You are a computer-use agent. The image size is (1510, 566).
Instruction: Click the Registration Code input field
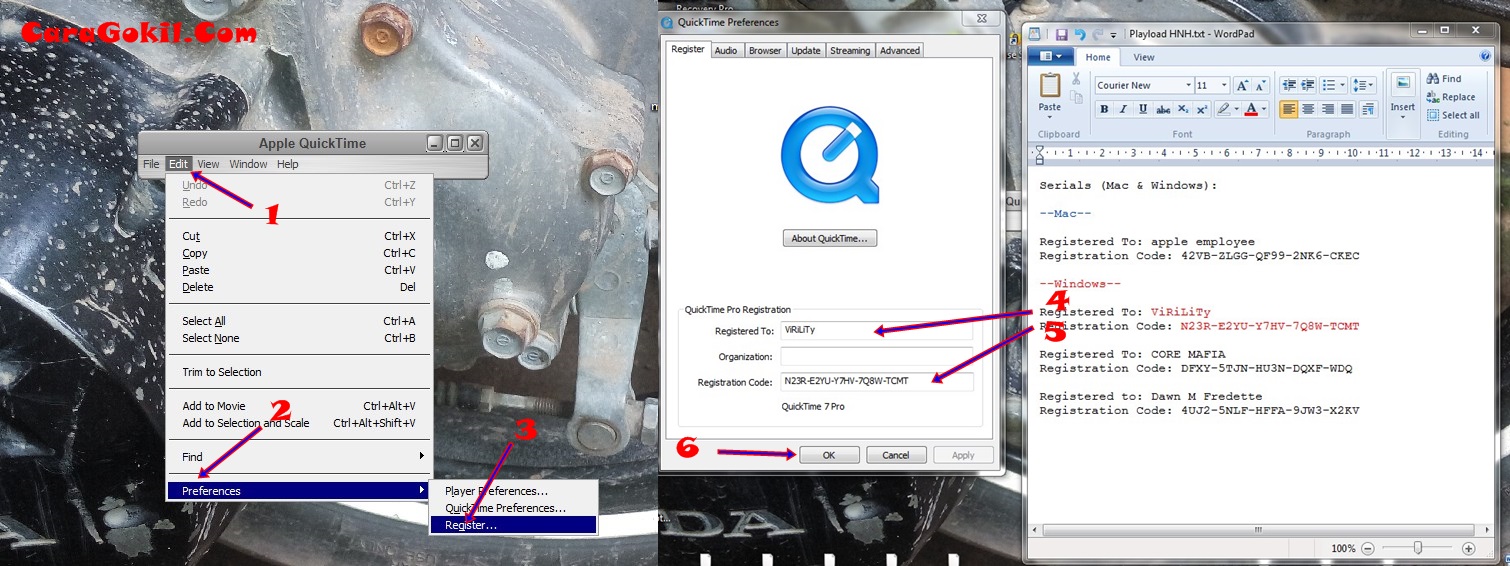coord(877,382)
